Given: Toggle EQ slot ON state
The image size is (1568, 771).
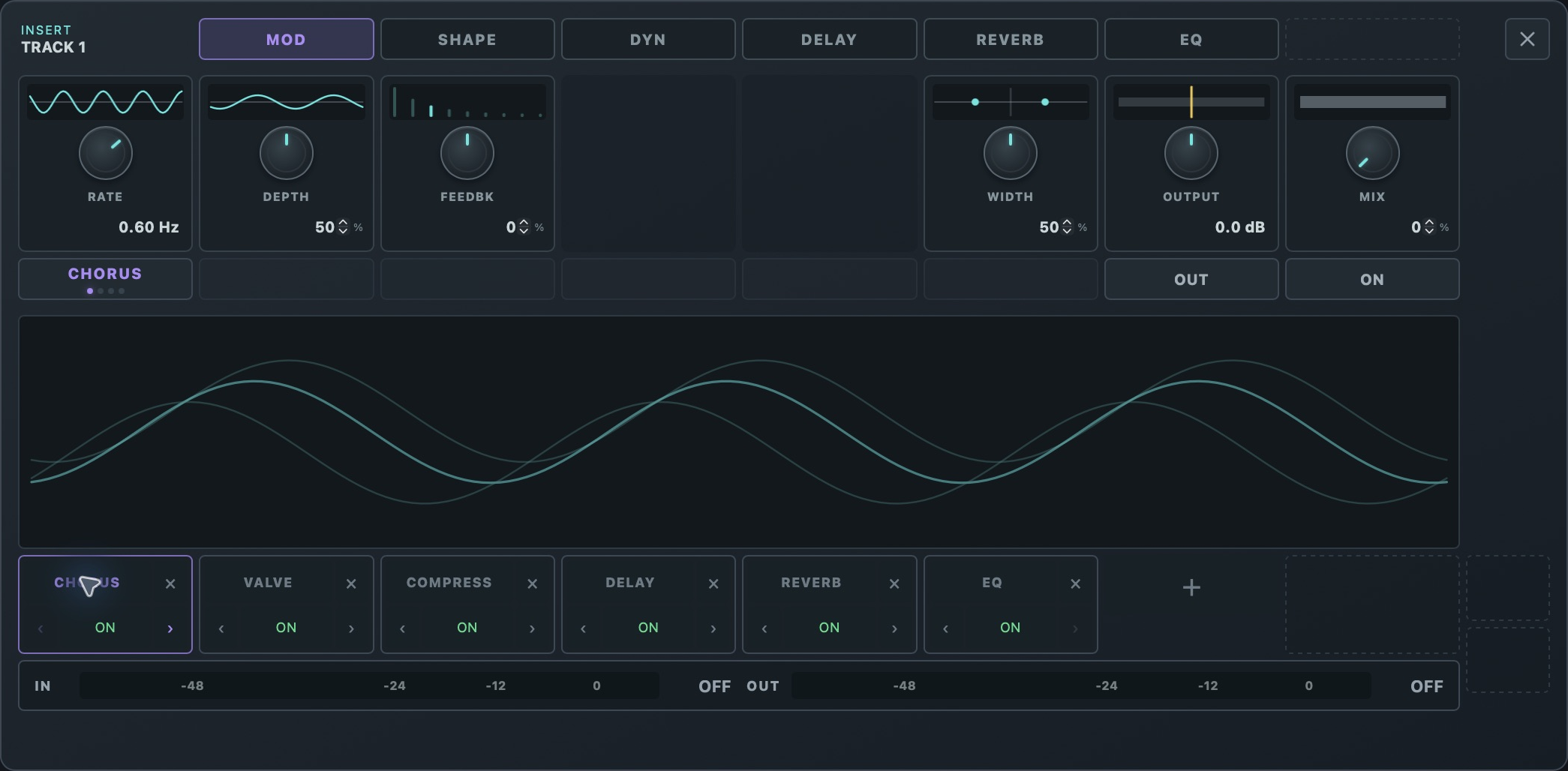Looking at the screenshot, I should coord(1010,628).
